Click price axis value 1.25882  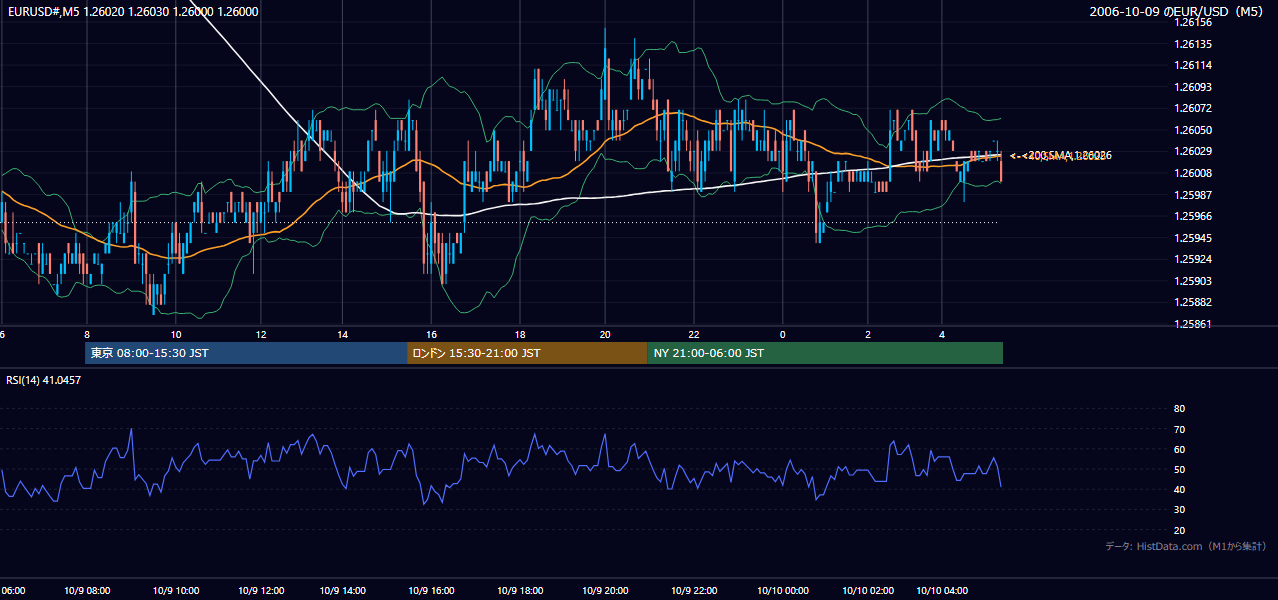(x=1193, y=302)
